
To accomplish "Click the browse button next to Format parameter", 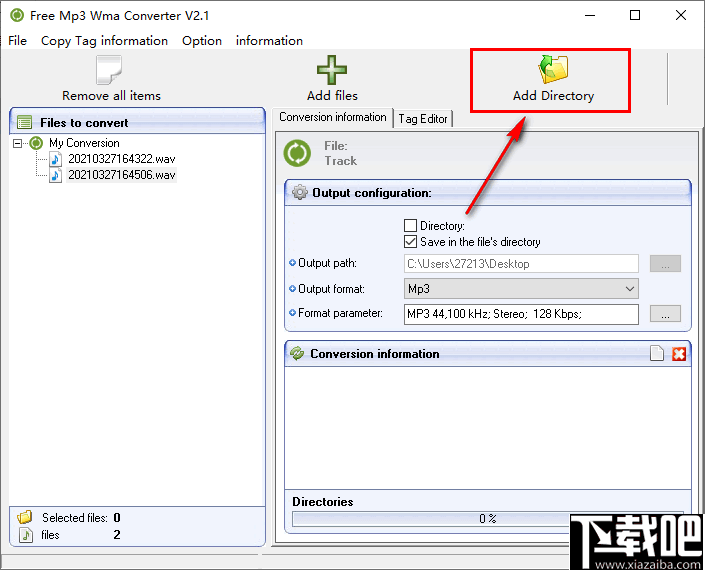I will (x=665, y=314).
